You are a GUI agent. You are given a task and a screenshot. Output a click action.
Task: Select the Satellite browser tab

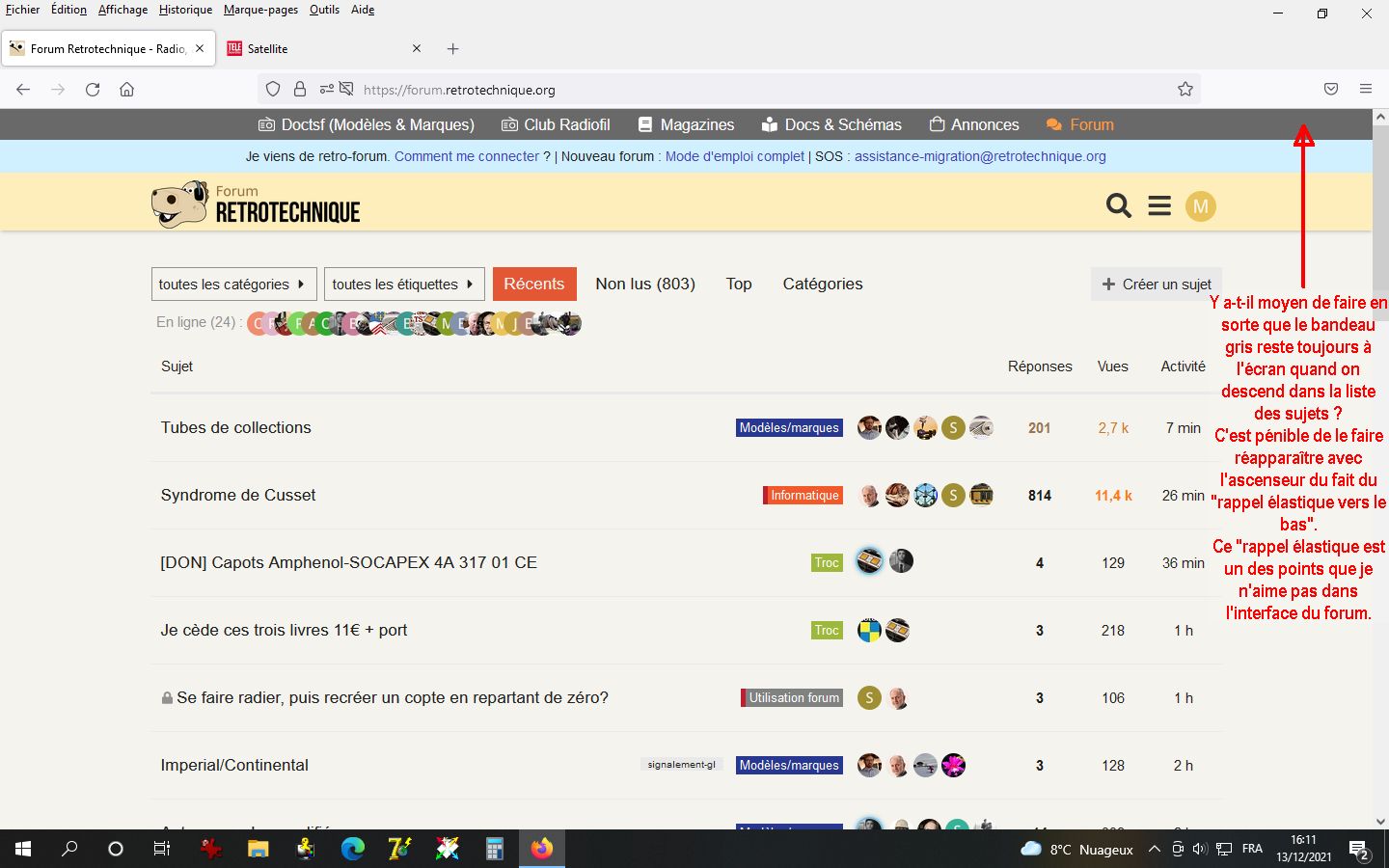click(x=318, y=48)
